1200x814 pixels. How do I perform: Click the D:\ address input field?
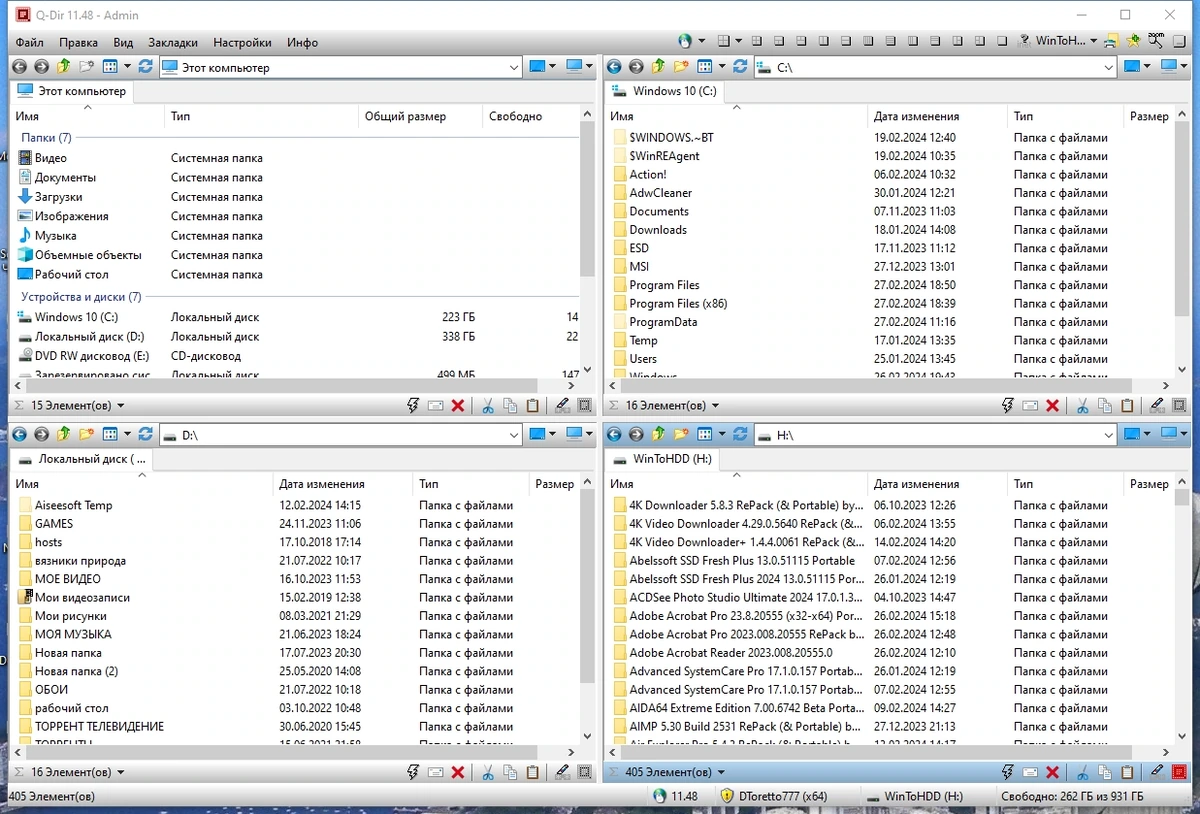[340, 435]
